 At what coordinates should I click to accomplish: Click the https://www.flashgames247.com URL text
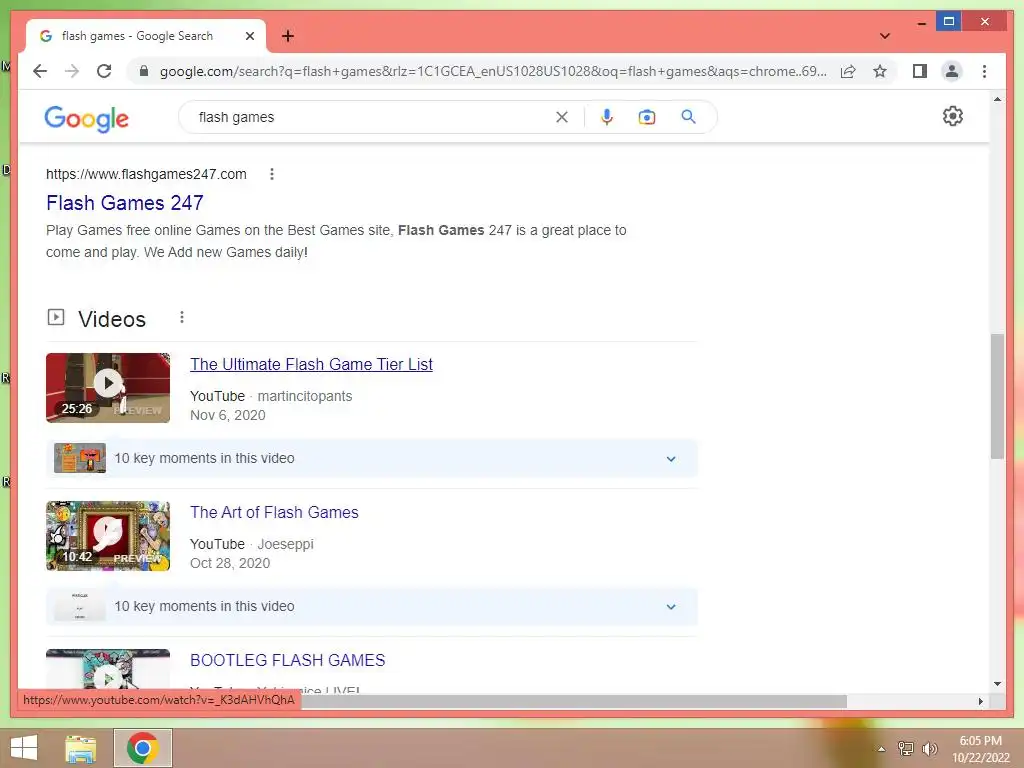[146, 174]
